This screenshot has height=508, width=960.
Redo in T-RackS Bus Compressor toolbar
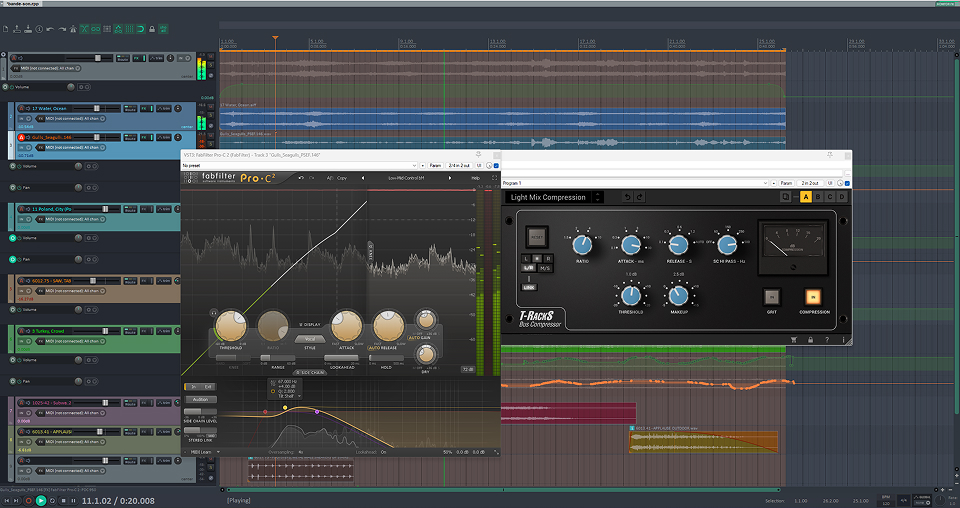click(x=640, y=197)
